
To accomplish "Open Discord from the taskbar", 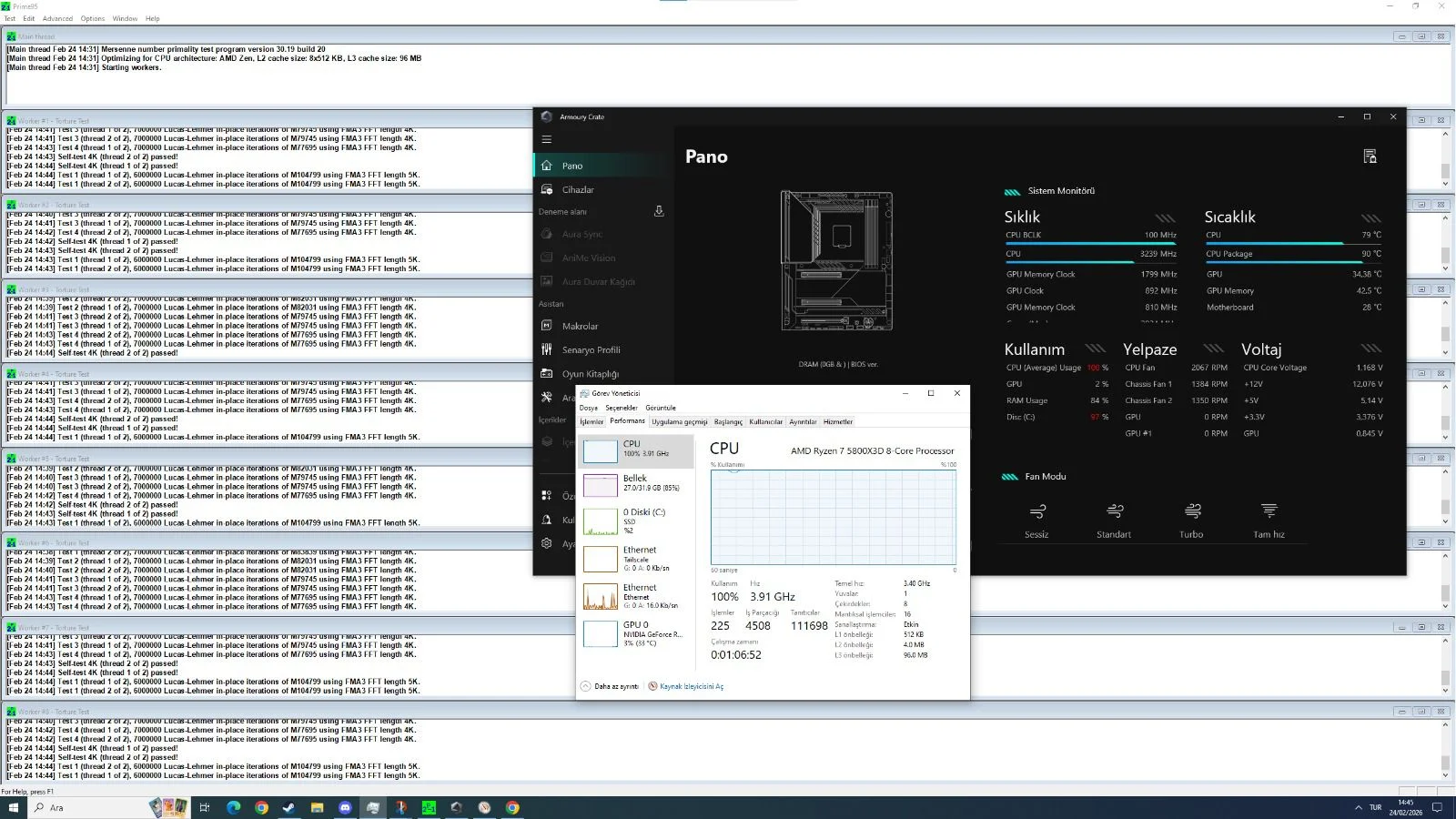I will (x=345, y=807).
